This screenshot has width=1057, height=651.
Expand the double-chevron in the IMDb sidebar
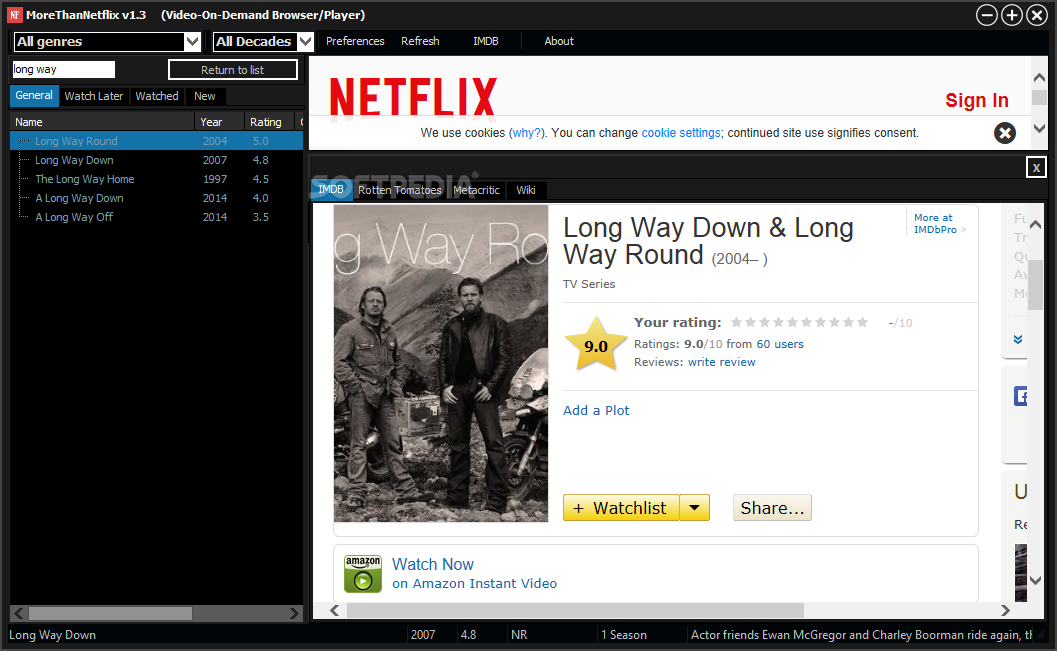(1018, 339)
